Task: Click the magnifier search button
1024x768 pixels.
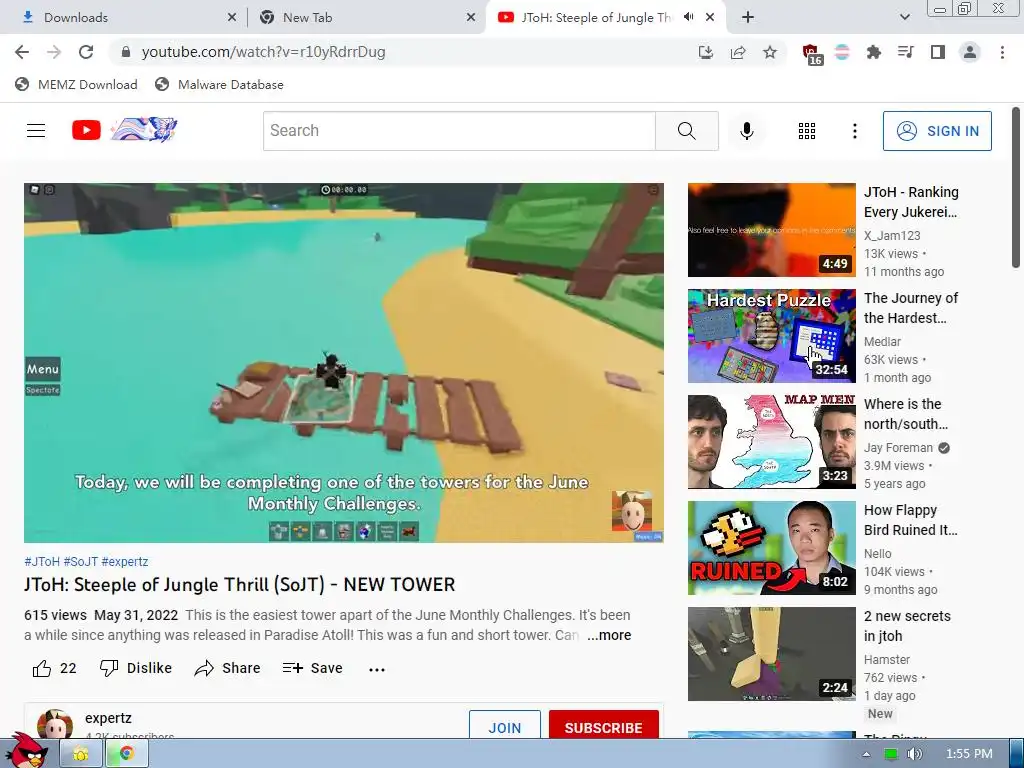Action: [x=687, y=131]
